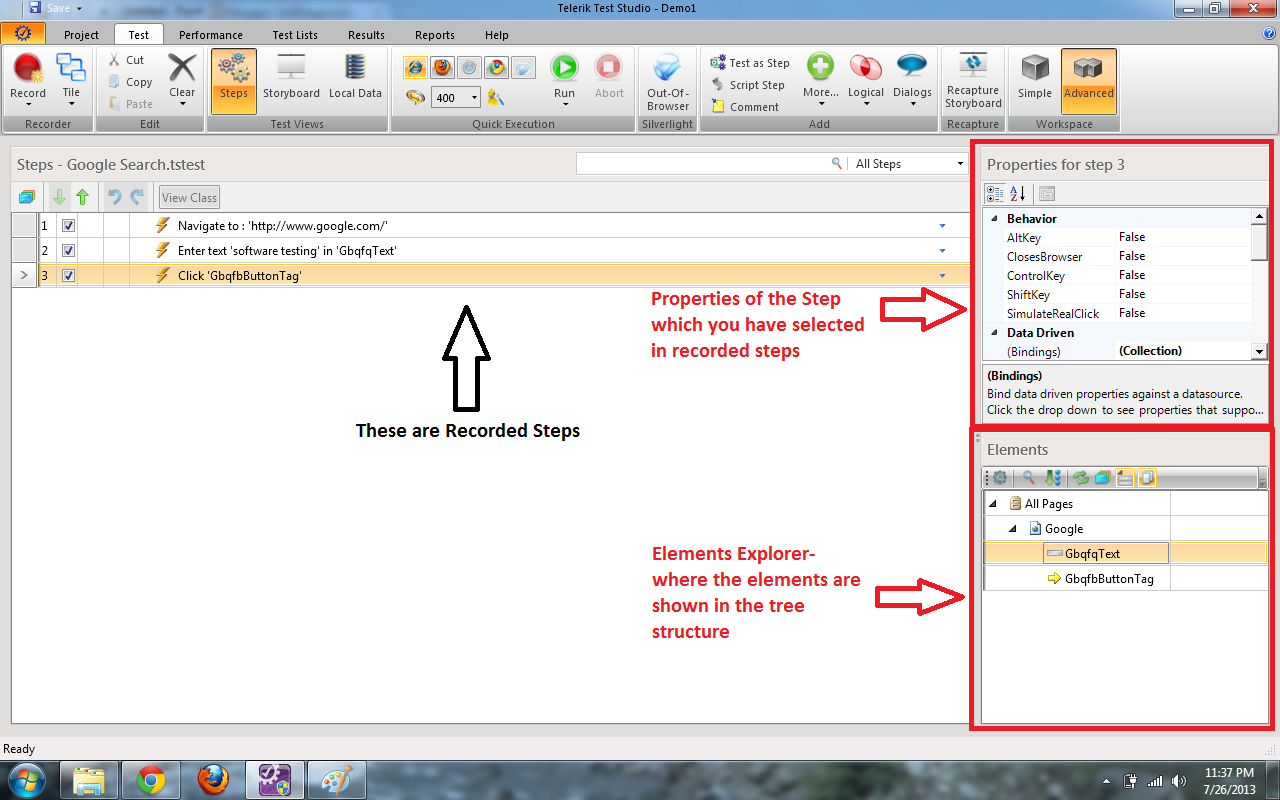Cut the selected step
1280x800 pixels.
(127, 60)
